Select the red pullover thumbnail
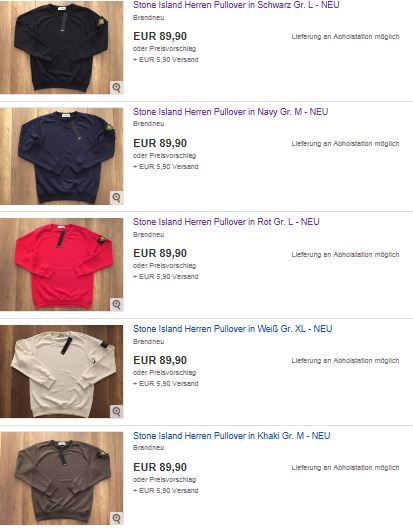The image size is (413, 531). 62,264
